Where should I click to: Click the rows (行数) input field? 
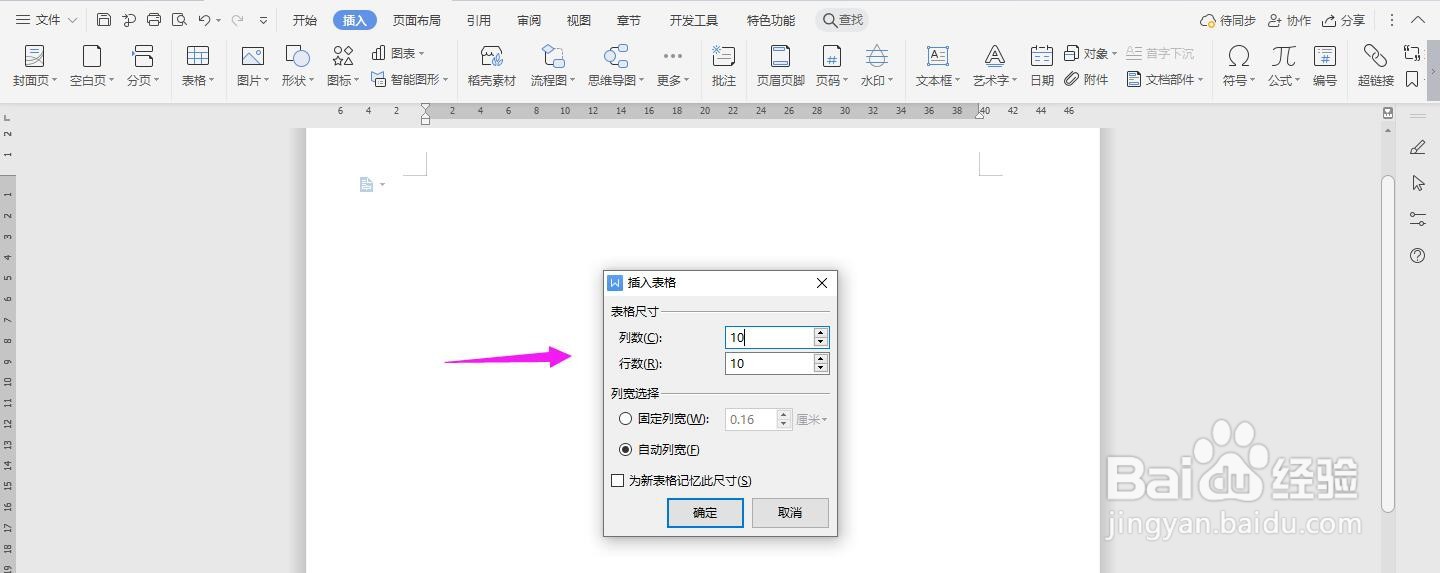click(x=769, y=364)
